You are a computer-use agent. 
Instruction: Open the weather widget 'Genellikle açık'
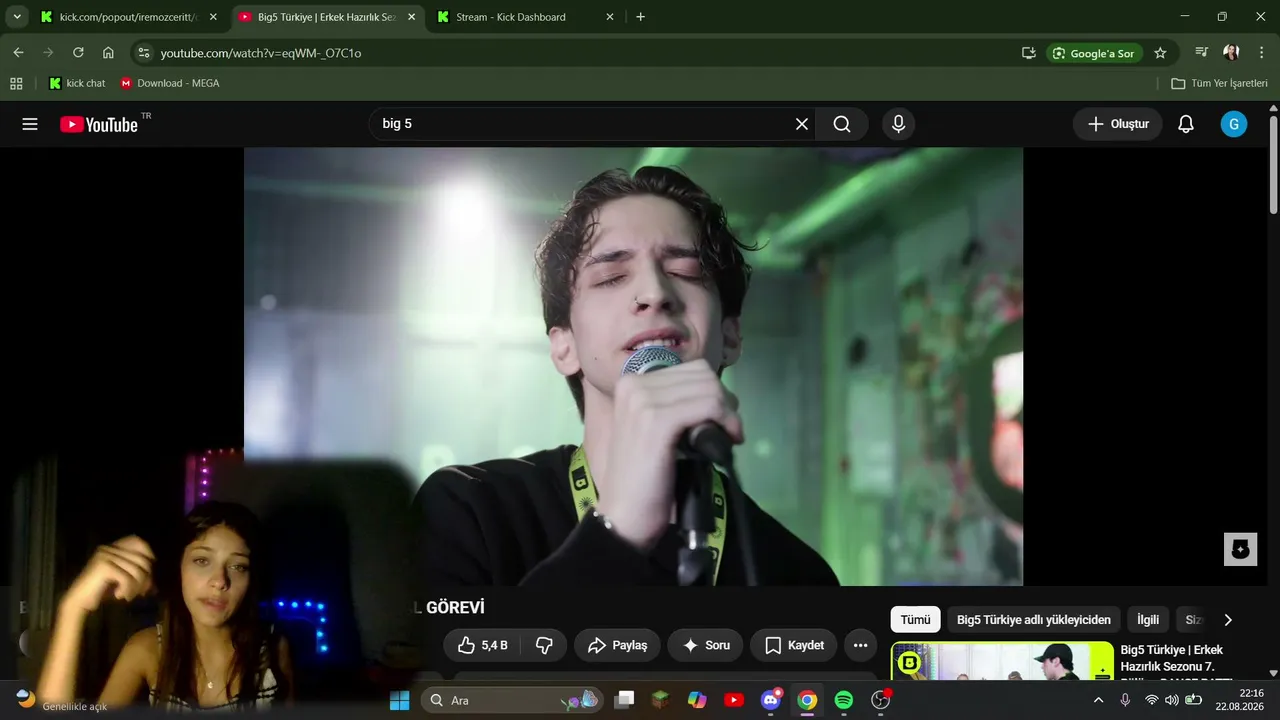[62, 700]
